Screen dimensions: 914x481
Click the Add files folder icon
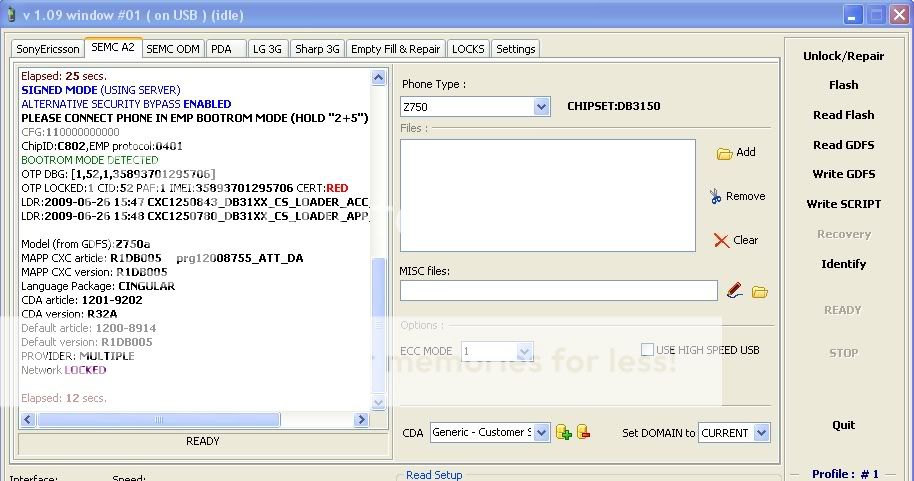(724, 153)
